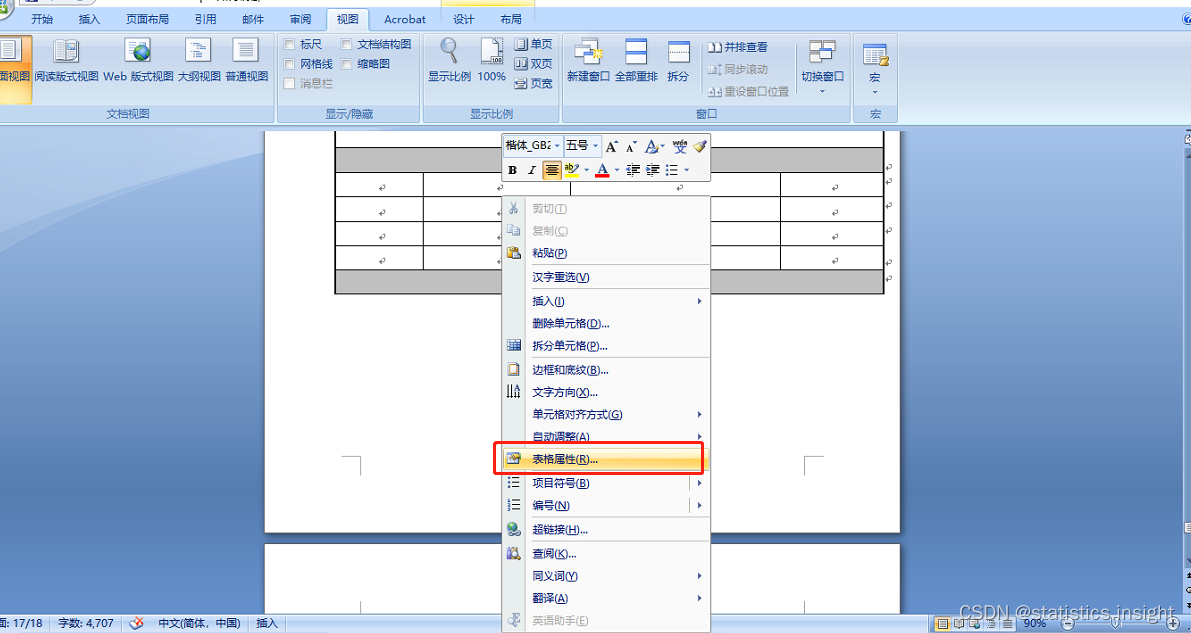Open the font color dropdown arrow
Viewport: 1191px width, 633px height.
[x=617, y=170]
